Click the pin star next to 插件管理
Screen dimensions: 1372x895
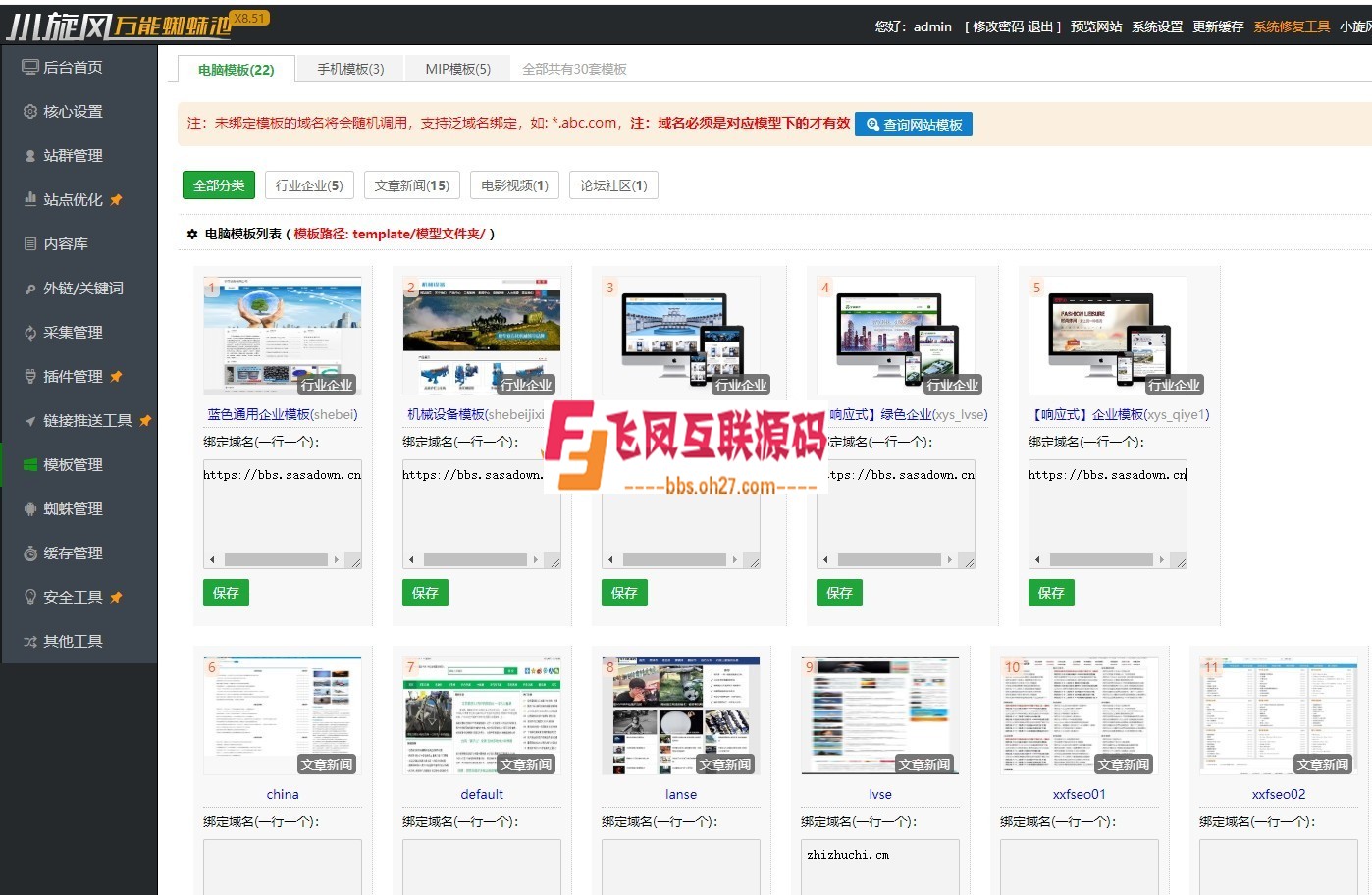116,376
